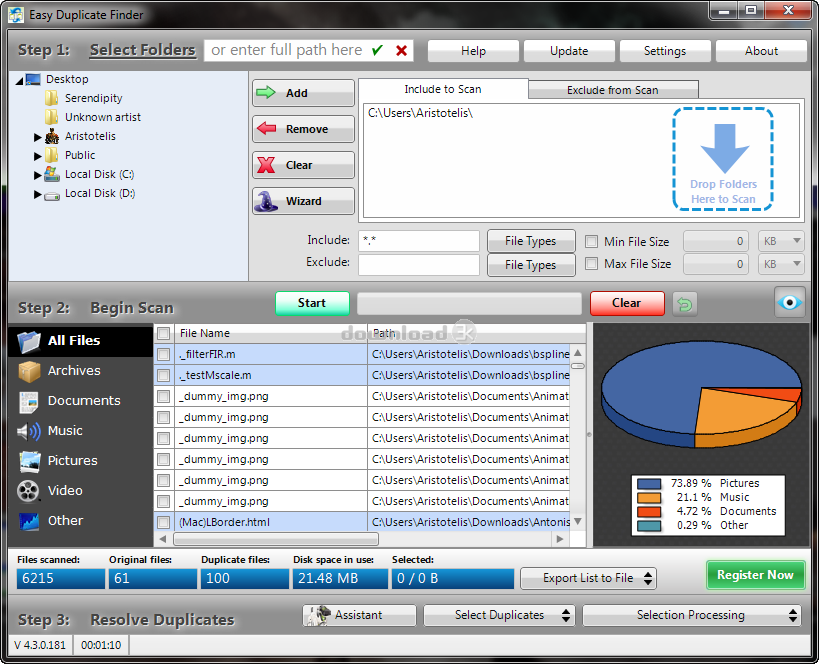Enable the Min File Size checkbox
The width and height of the screenshot is (819, 664).
pyautogui.click(x=591, y=241)
